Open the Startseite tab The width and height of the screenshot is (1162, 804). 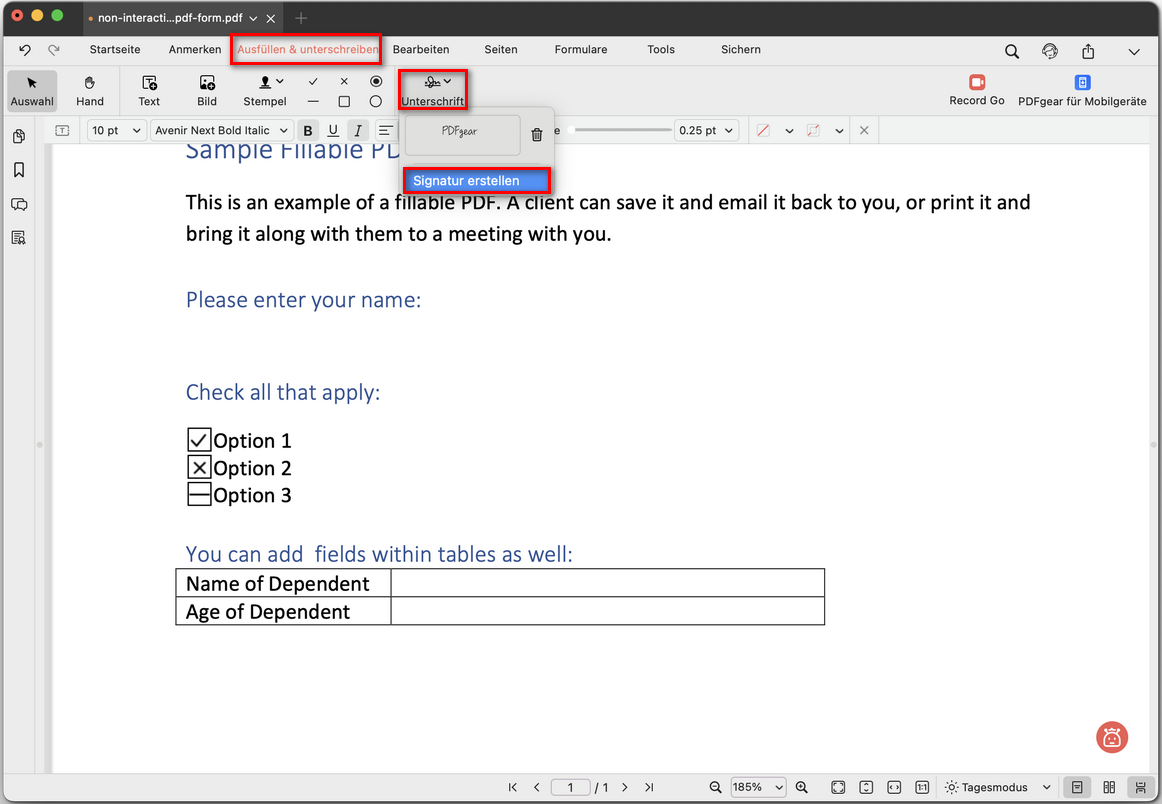point(115,50)
